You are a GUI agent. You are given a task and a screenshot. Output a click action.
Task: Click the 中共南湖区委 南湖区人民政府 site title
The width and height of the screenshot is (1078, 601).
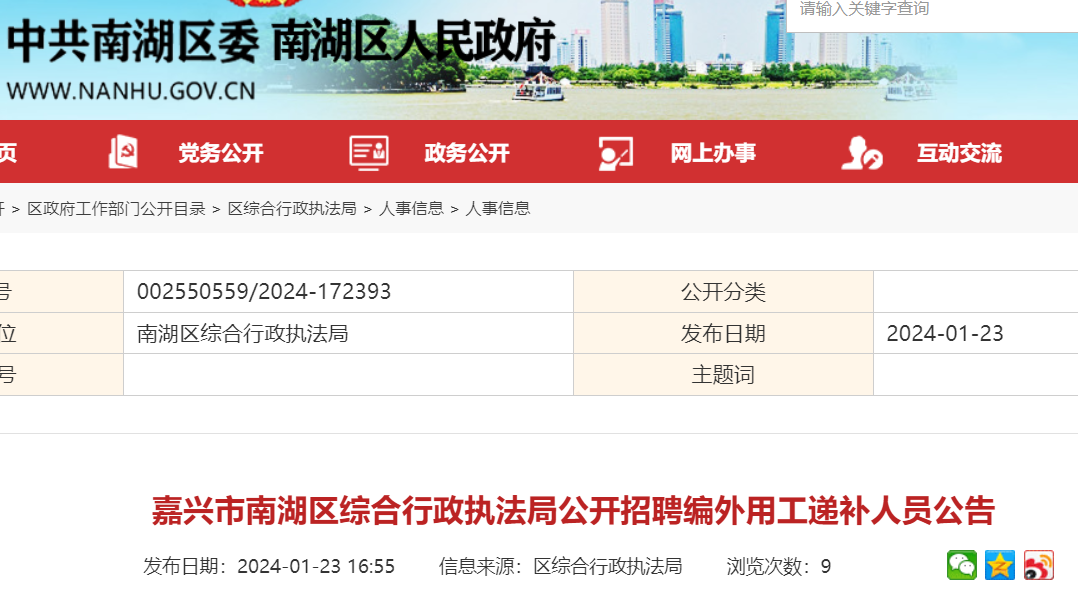[x=280, y=44]
